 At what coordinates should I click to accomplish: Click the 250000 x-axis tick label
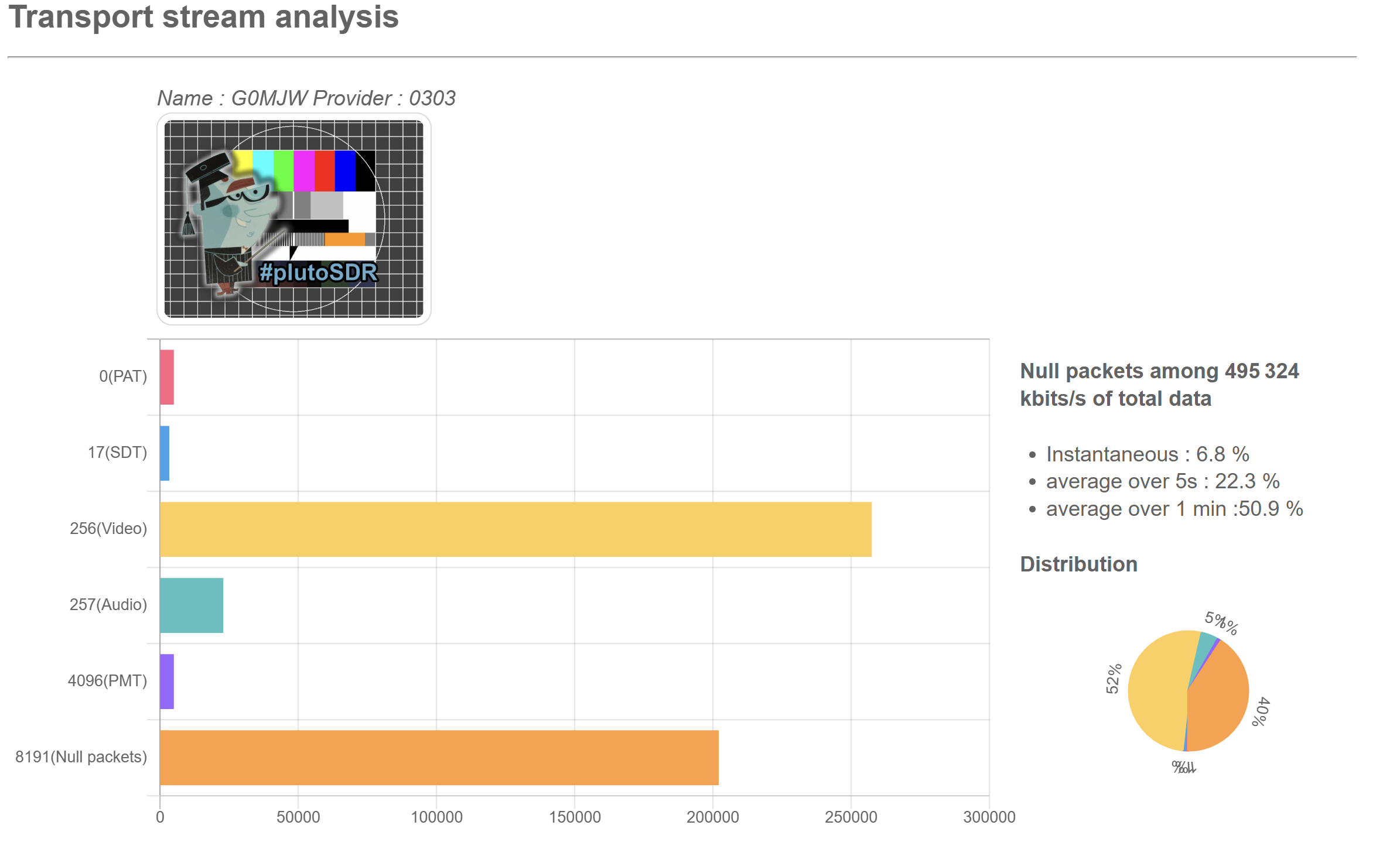[851, 817]
